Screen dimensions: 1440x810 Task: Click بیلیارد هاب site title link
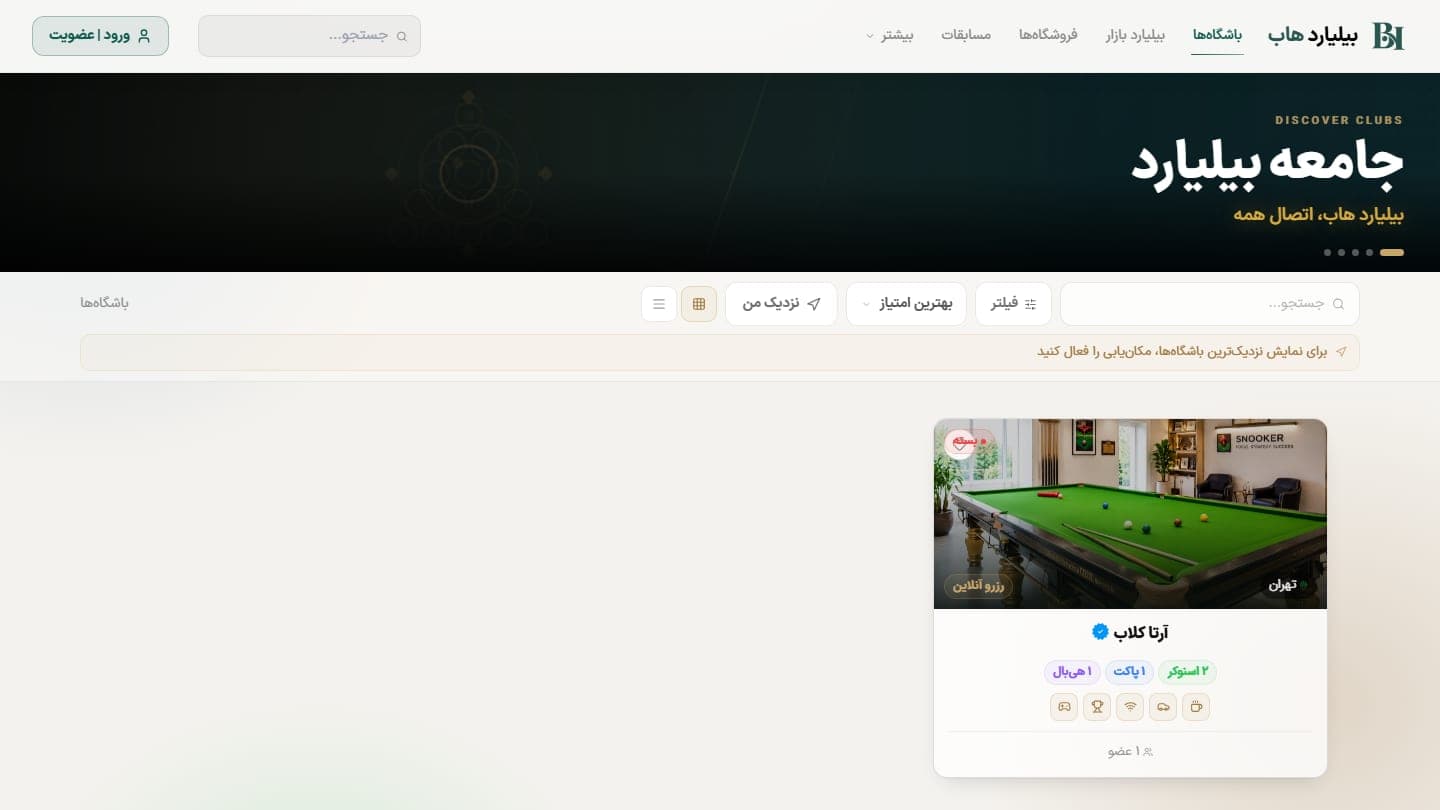click(x=1313, y=36)
